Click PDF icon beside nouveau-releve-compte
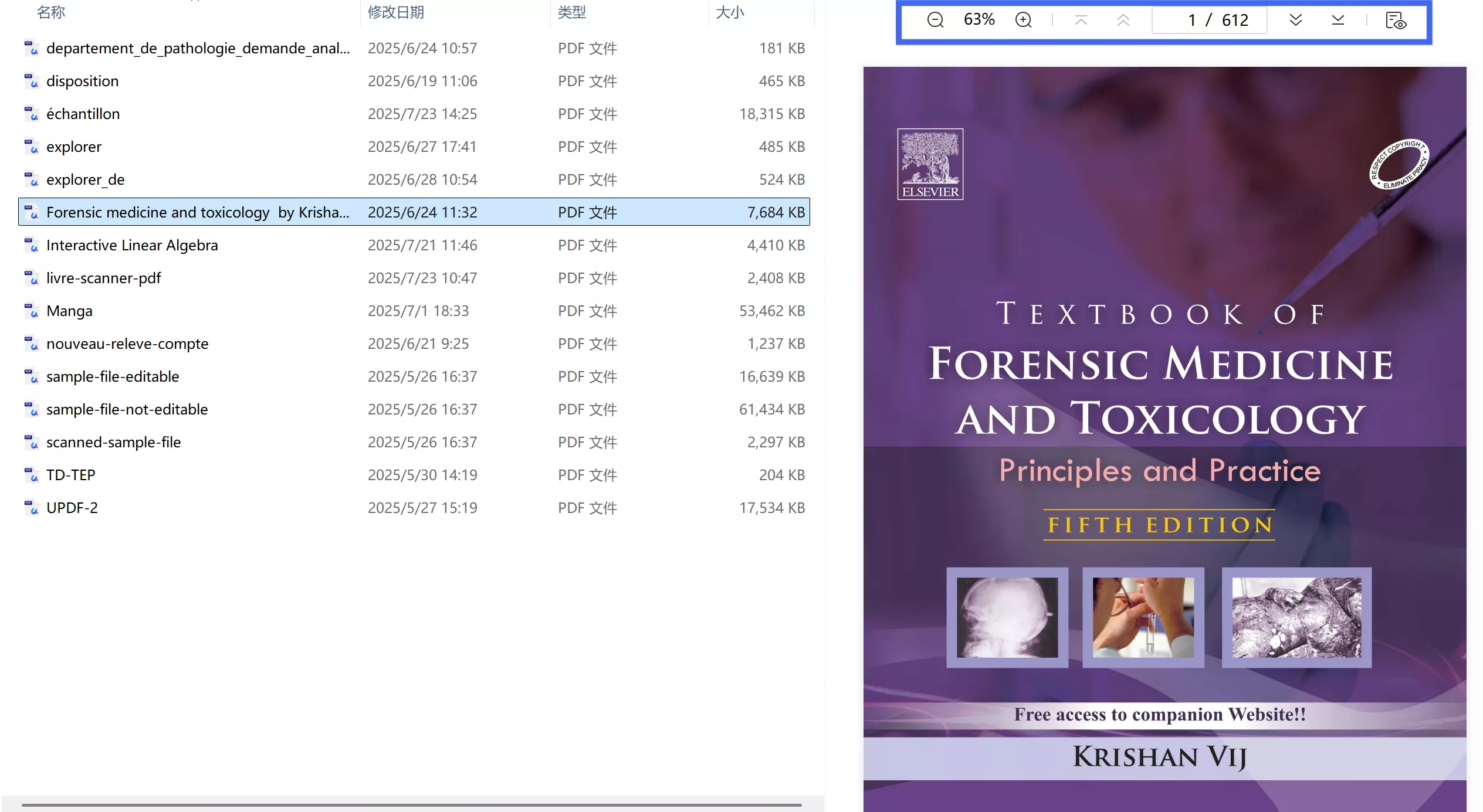Screen dimensions: 1483x812 31,343
